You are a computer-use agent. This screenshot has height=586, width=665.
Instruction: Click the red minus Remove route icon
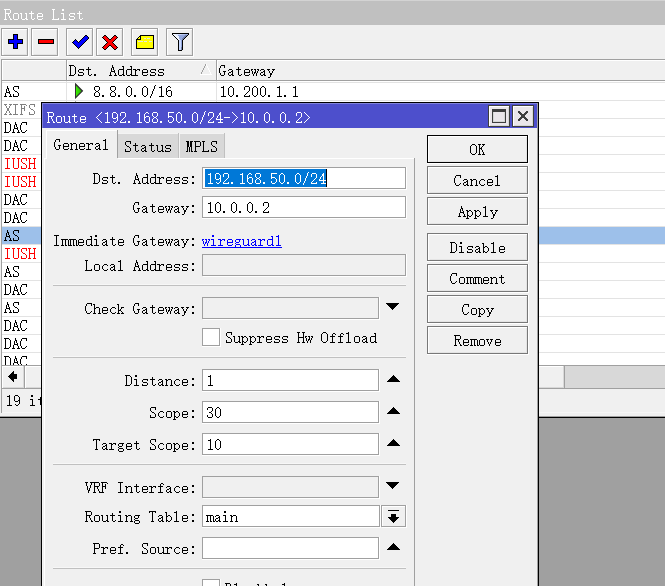[x=45, y=42]
